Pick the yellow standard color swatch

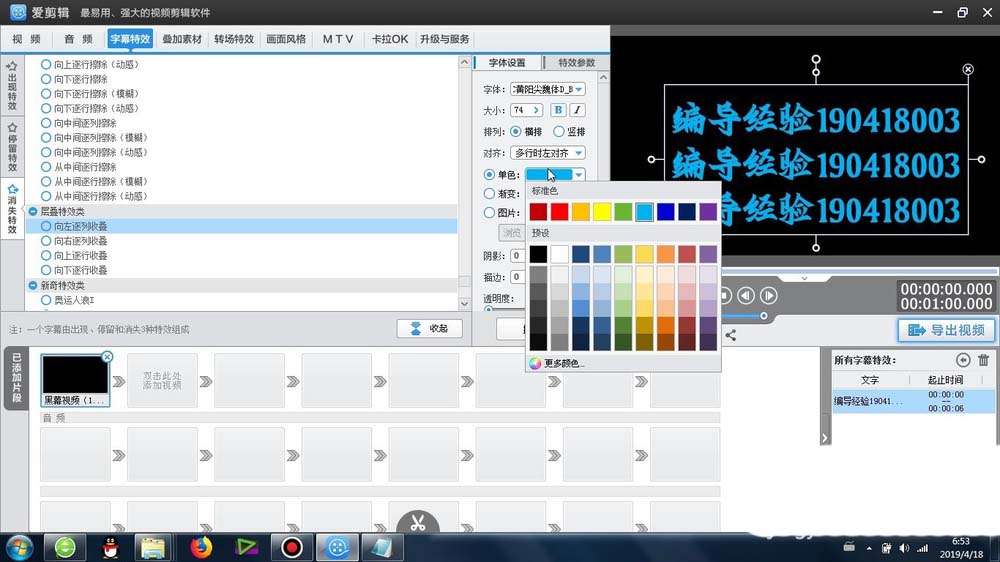602,212
